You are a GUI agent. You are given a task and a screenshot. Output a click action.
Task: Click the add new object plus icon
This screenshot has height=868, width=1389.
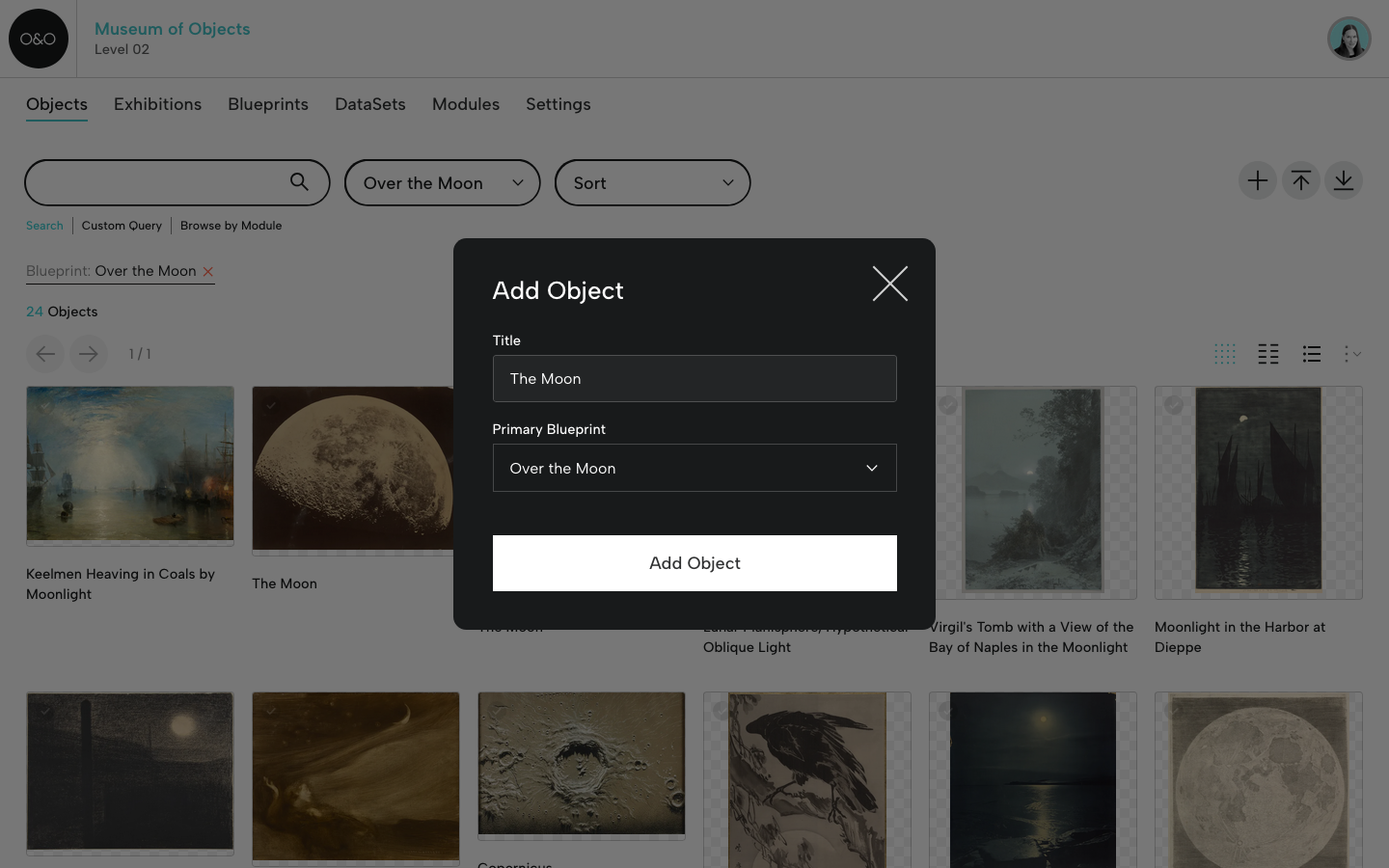[x=1258, y=180]
